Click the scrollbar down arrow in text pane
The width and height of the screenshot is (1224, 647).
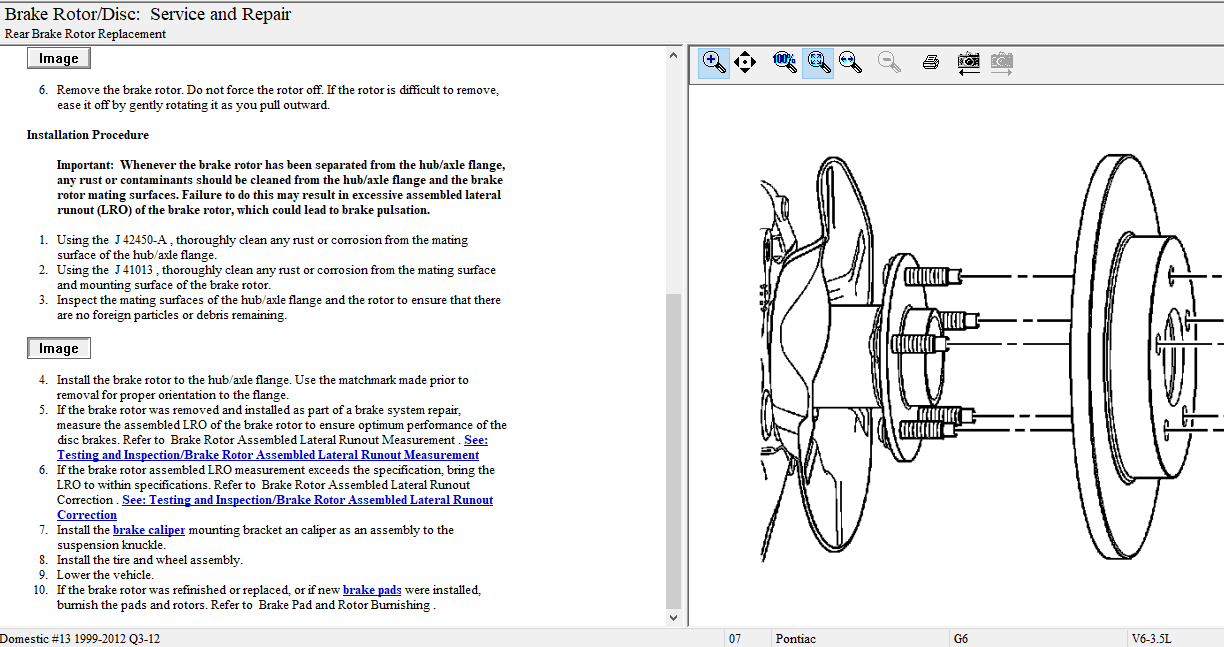coord(673,617)
